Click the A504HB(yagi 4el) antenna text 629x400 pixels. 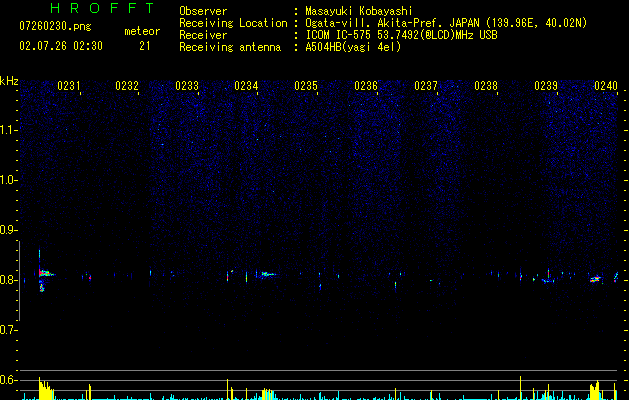[x=353, y=47]
